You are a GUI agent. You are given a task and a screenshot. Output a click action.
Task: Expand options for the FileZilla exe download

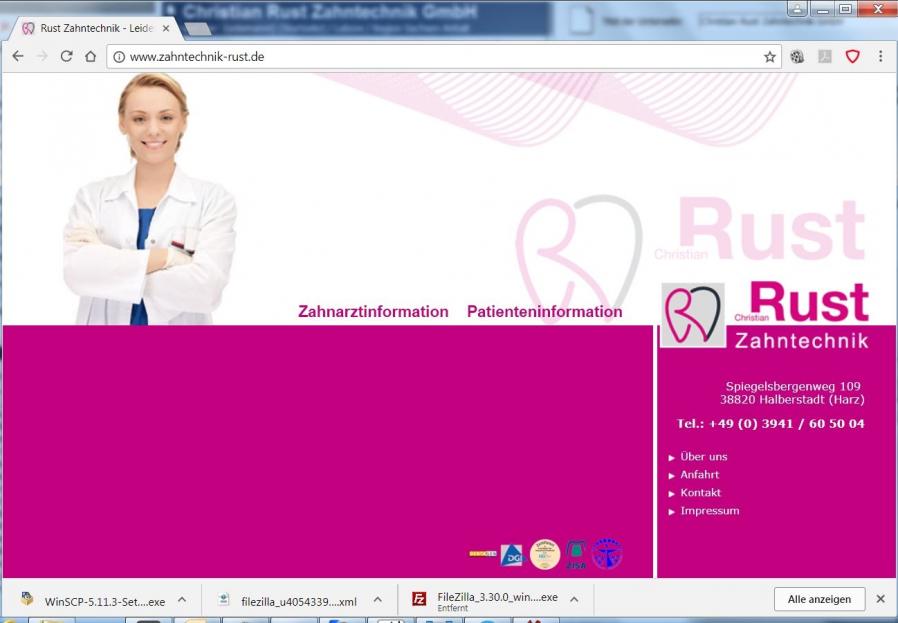point(574,600)
